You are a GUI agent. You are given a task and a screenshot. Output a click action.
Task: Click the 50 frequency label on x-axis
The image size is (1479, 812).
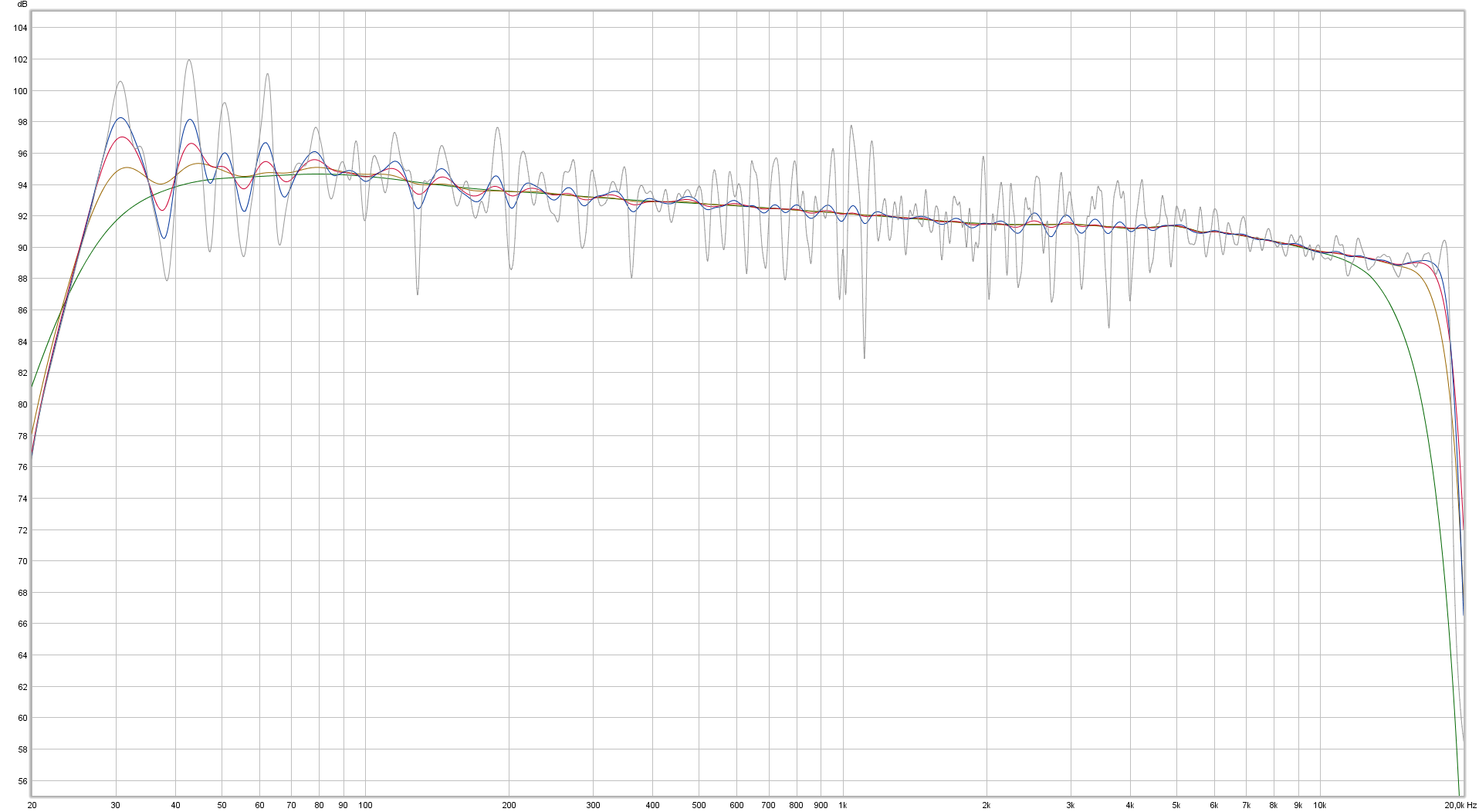pyautogui.click(x=222, y=805)
